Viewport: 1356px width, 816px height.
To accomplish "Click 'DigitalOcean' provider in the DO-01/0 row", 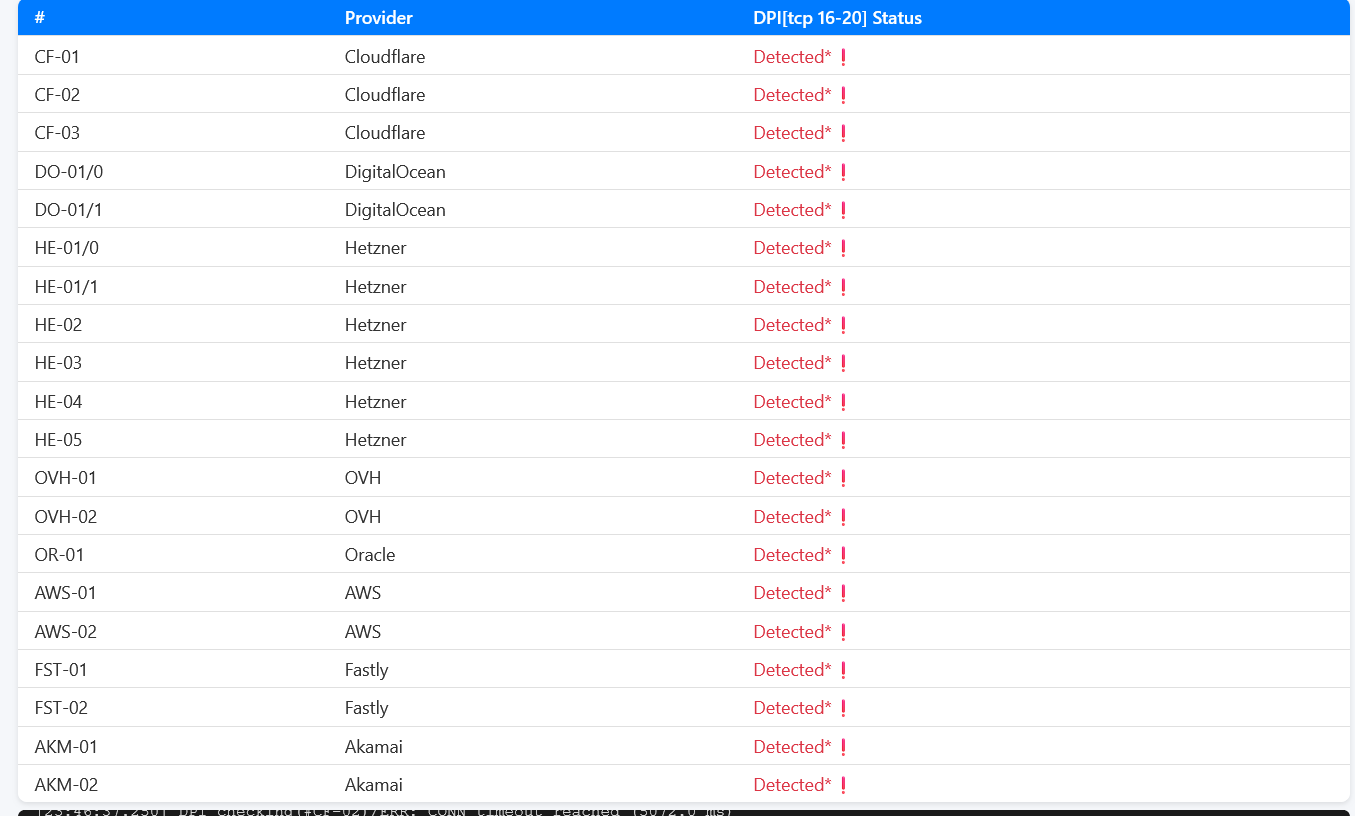I will 395,172.
